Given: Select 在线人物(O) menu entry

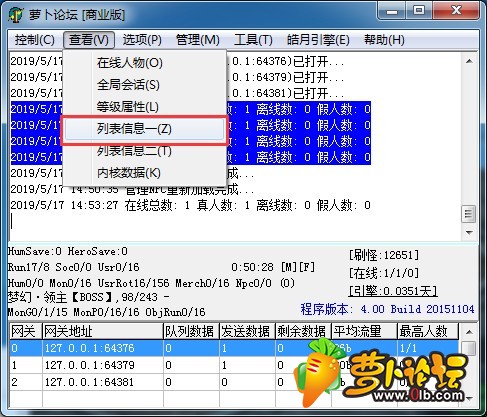Looking at the screenshot, I should pyautogui.click(x=144, y=63).
